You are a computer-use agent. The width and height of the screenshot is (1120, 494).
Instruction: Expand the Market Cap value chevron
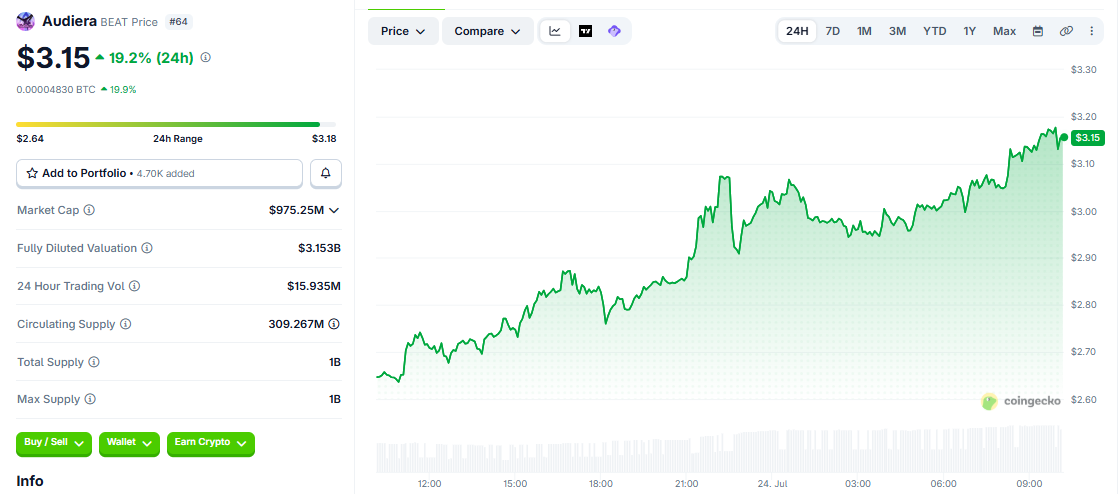tap(334, 210)
